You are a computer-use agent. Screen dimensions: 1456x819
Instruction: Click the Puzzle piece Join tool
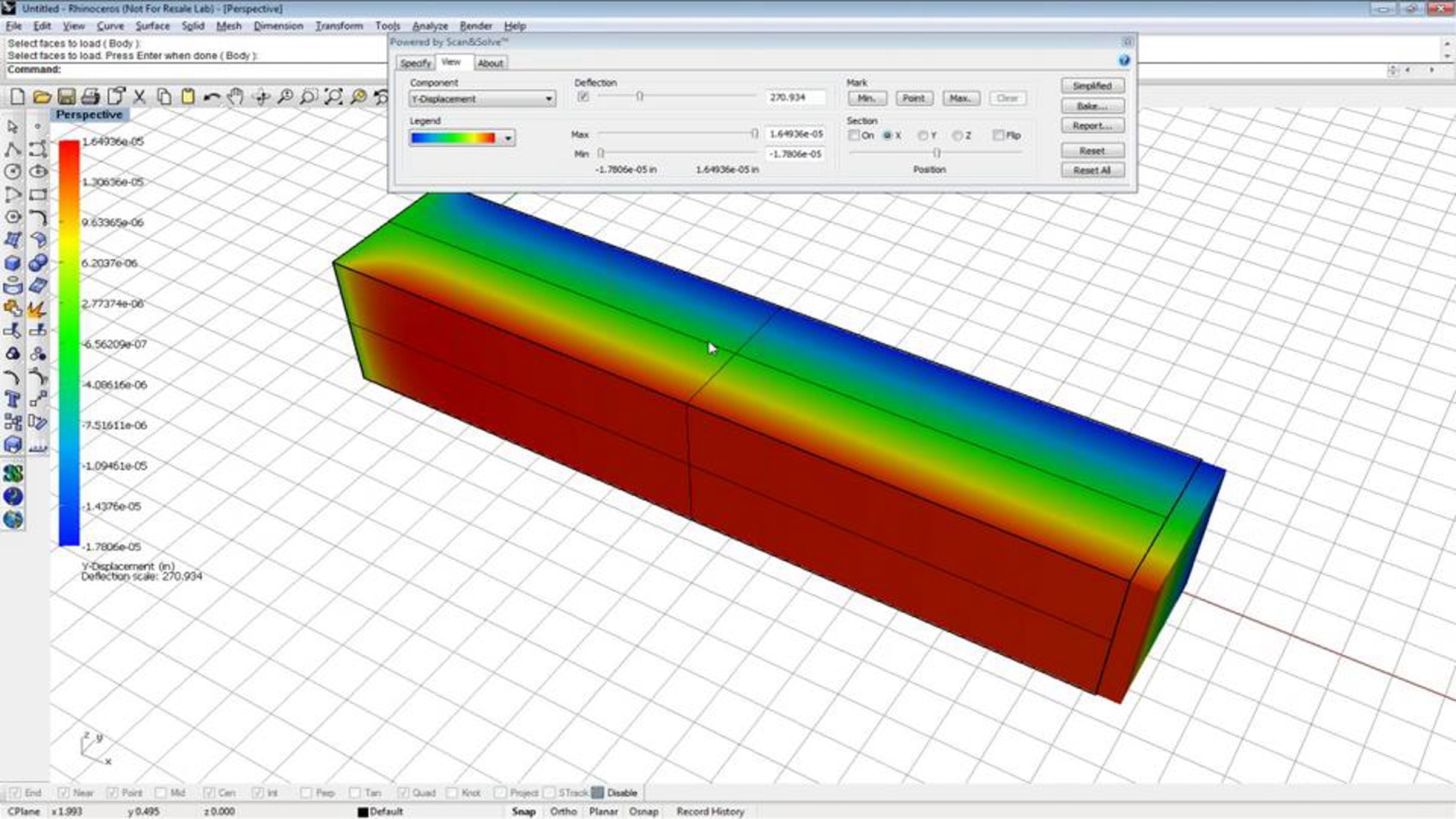13,309
